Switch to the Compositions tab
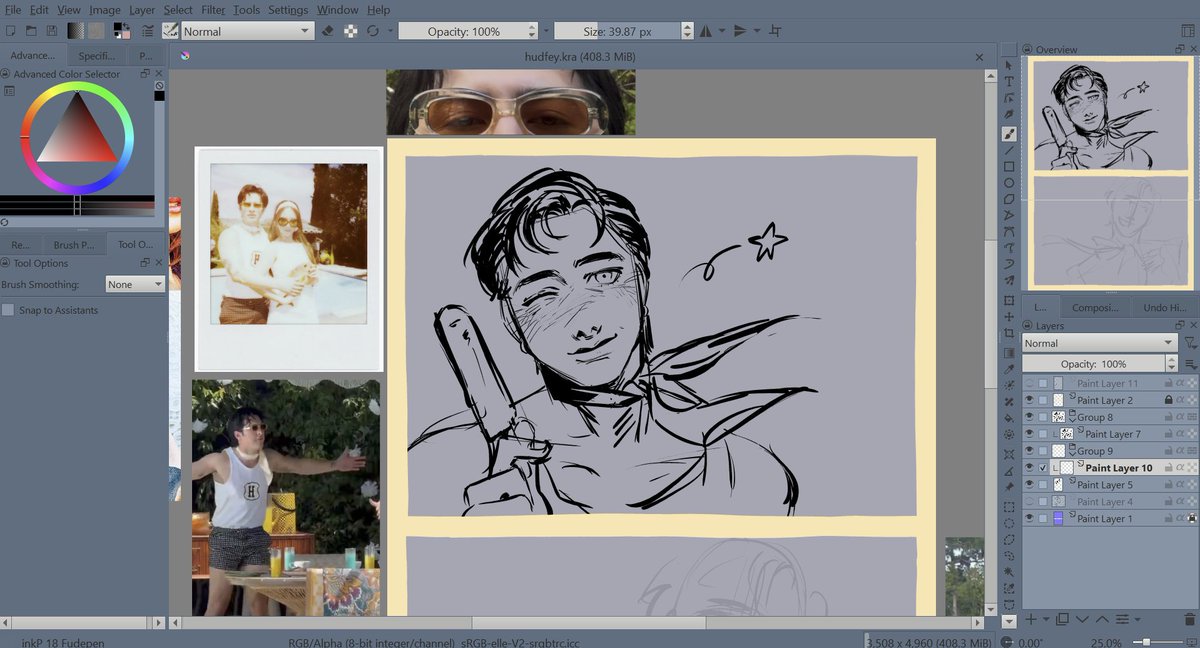The image size is (1200, 648). point(1094,307)
